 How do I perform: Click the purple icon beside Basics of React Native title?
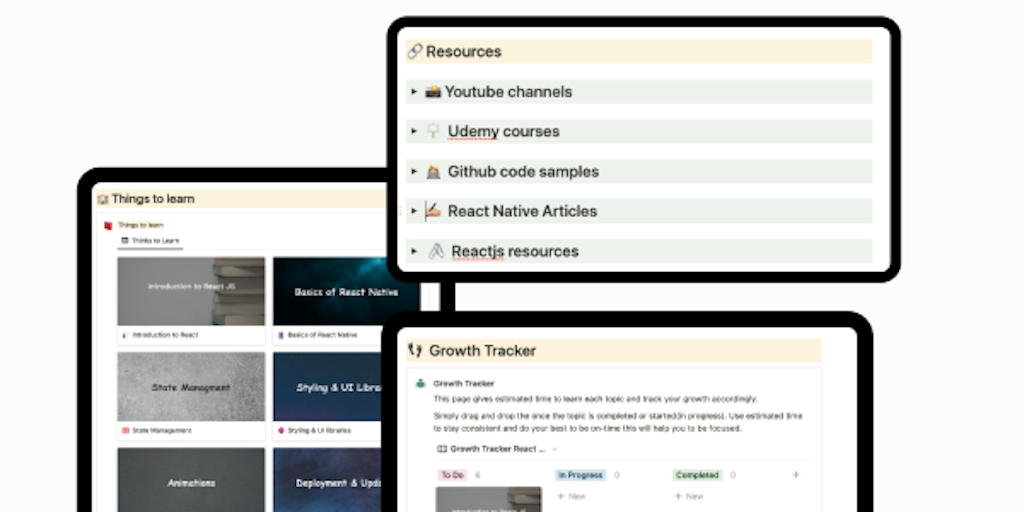pos(281,335)
